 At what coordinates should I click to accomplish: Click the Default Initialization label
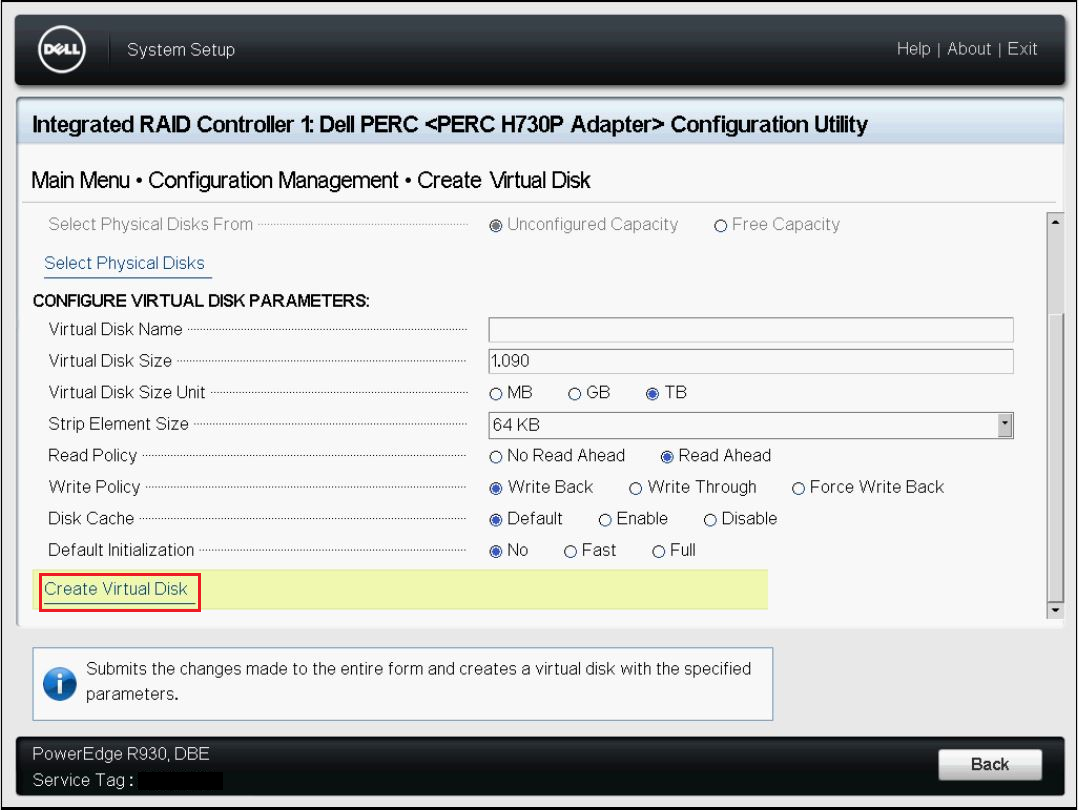click(121, 551)
